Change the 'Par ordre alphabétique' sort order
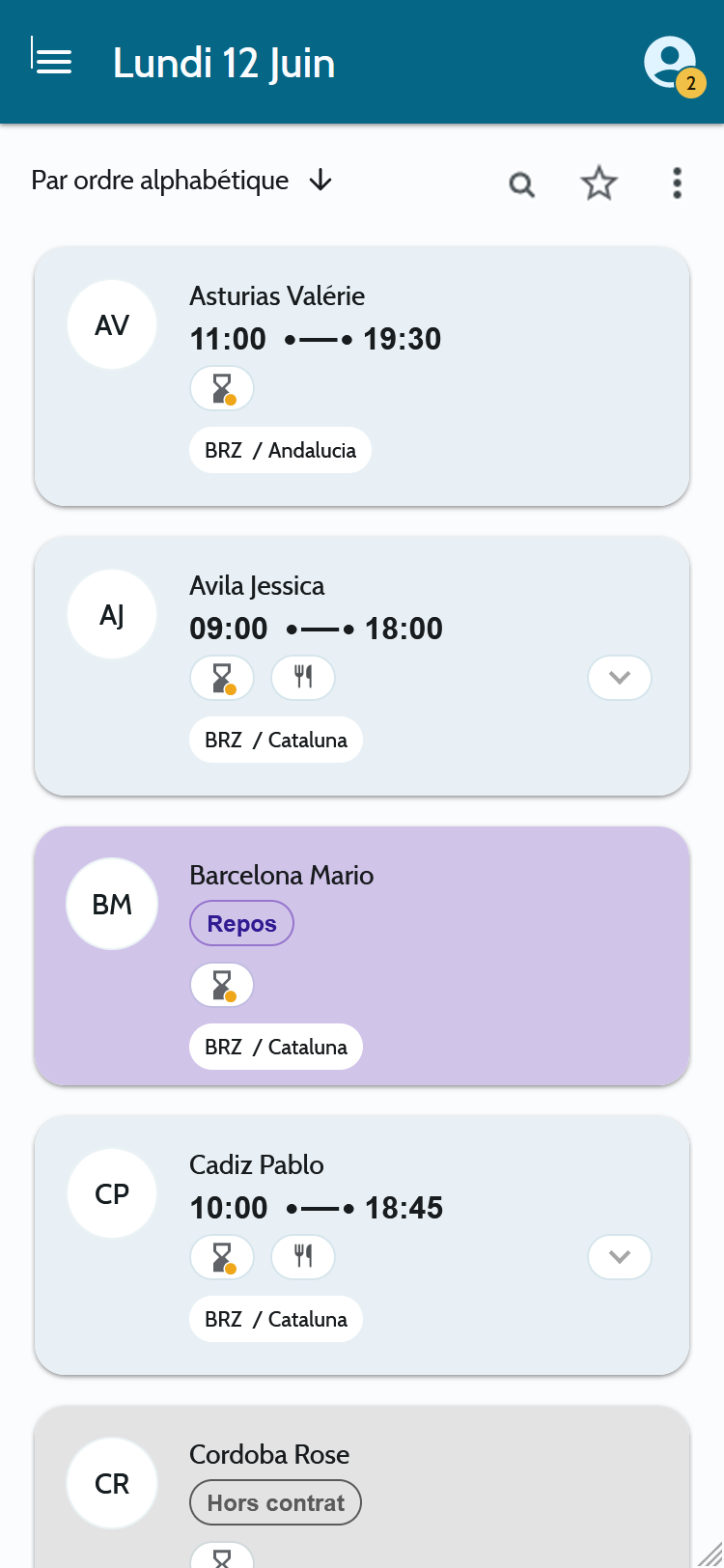The image size is (724, 1568). coord(182,181)
